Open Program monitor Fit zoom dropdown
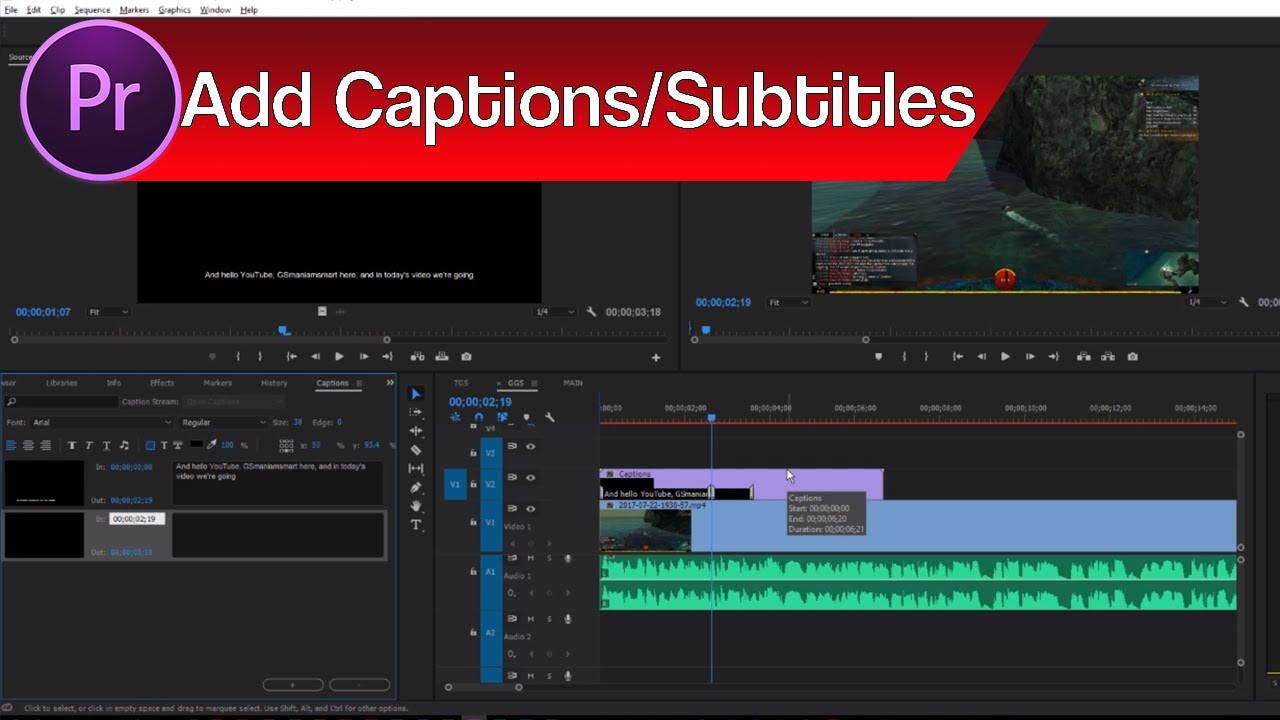1280x720 pixels. pyautogui.click(x=789, y=302)
